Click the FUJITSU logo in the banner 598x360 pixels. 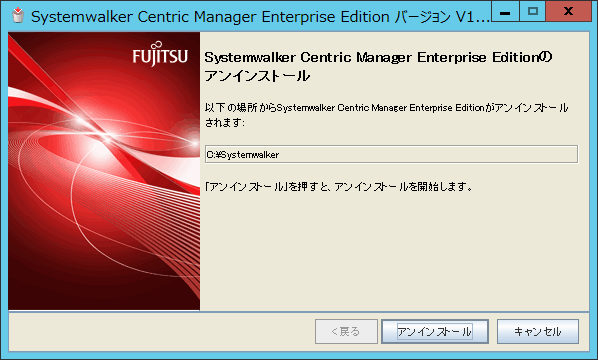[160, 56]
